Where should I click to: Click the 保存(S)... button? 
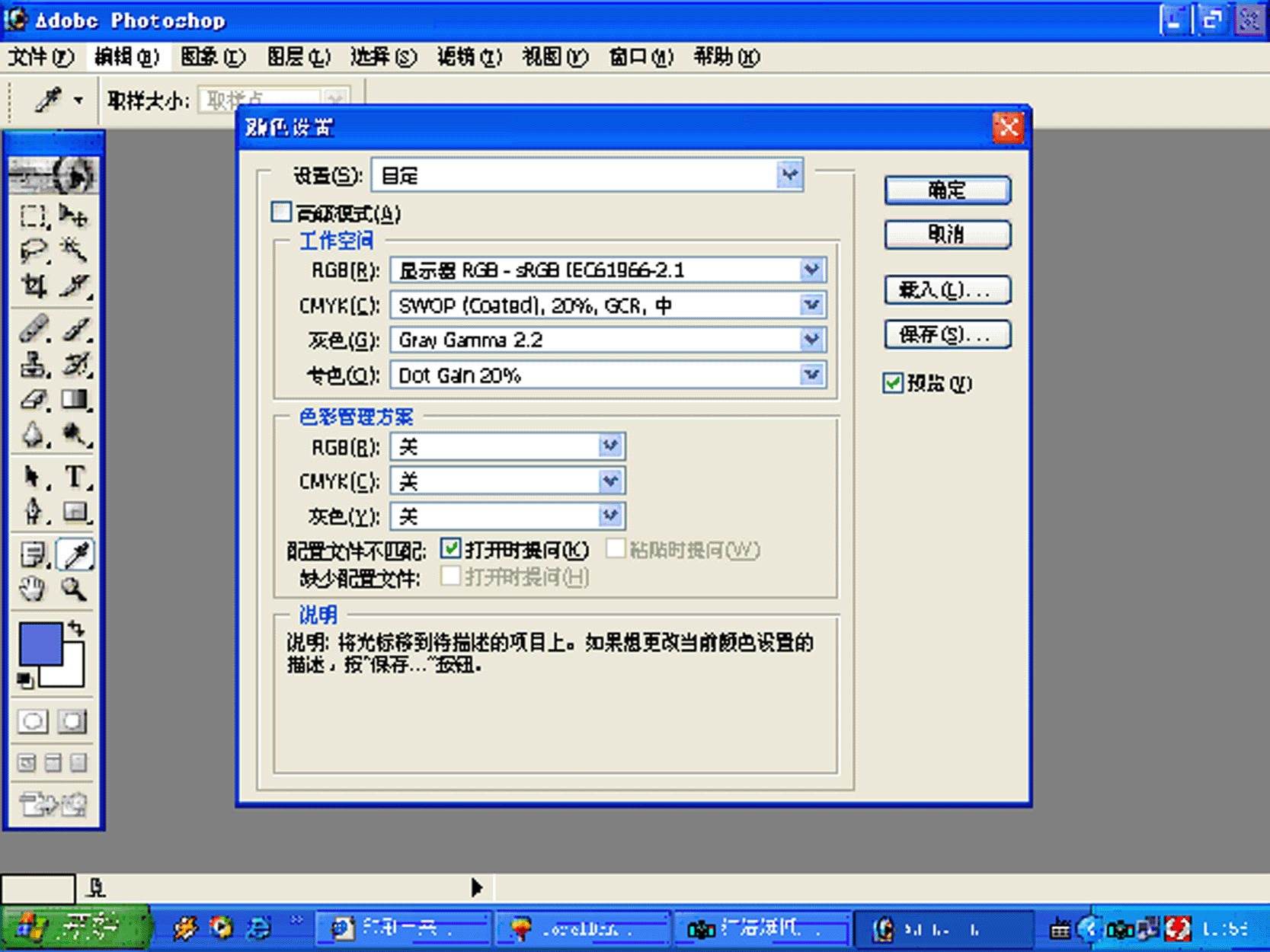coord(947,334)
